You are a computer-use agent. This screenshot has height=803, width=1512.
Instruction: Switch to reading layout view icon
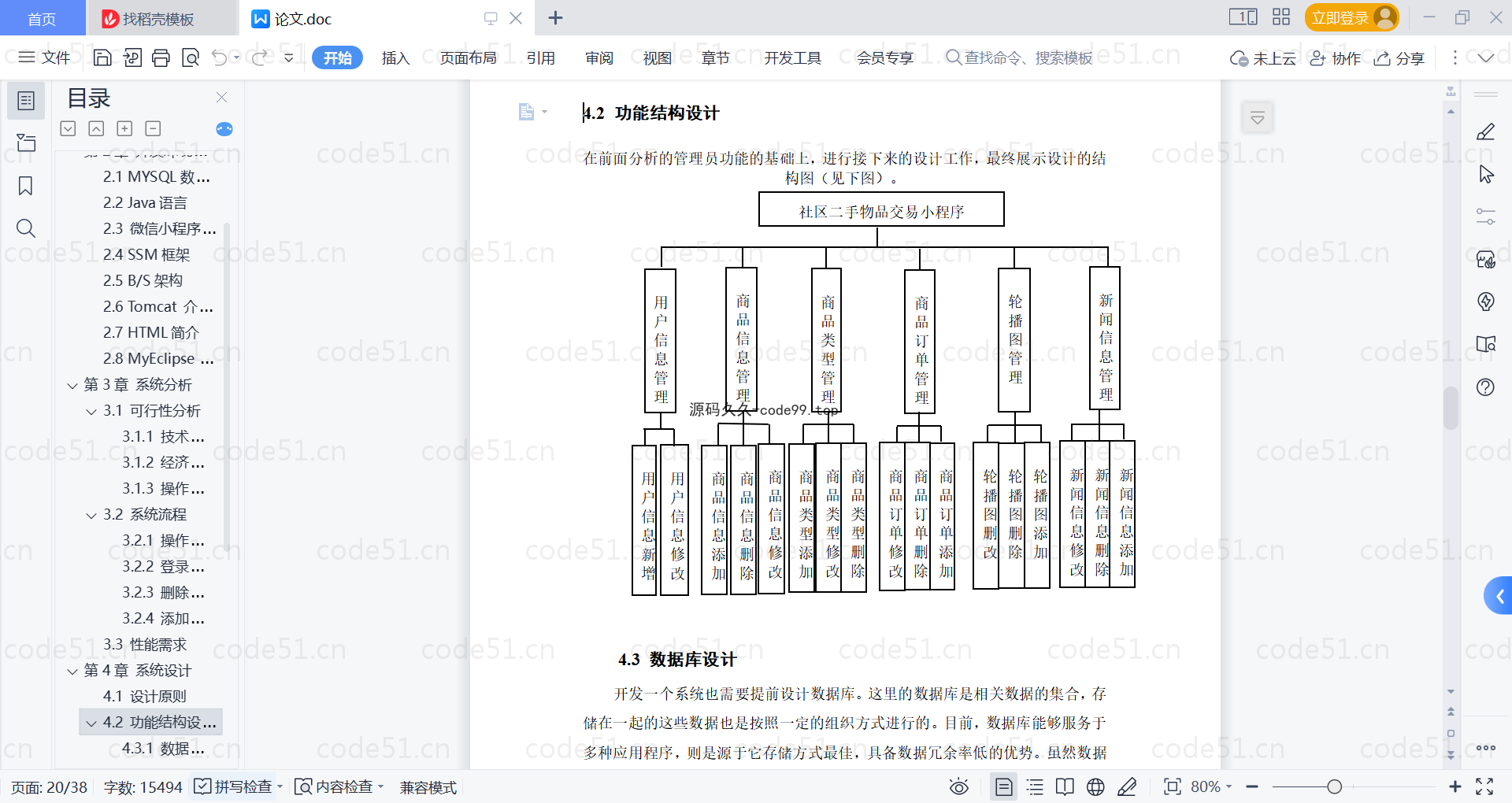(x=1065, y=786)
